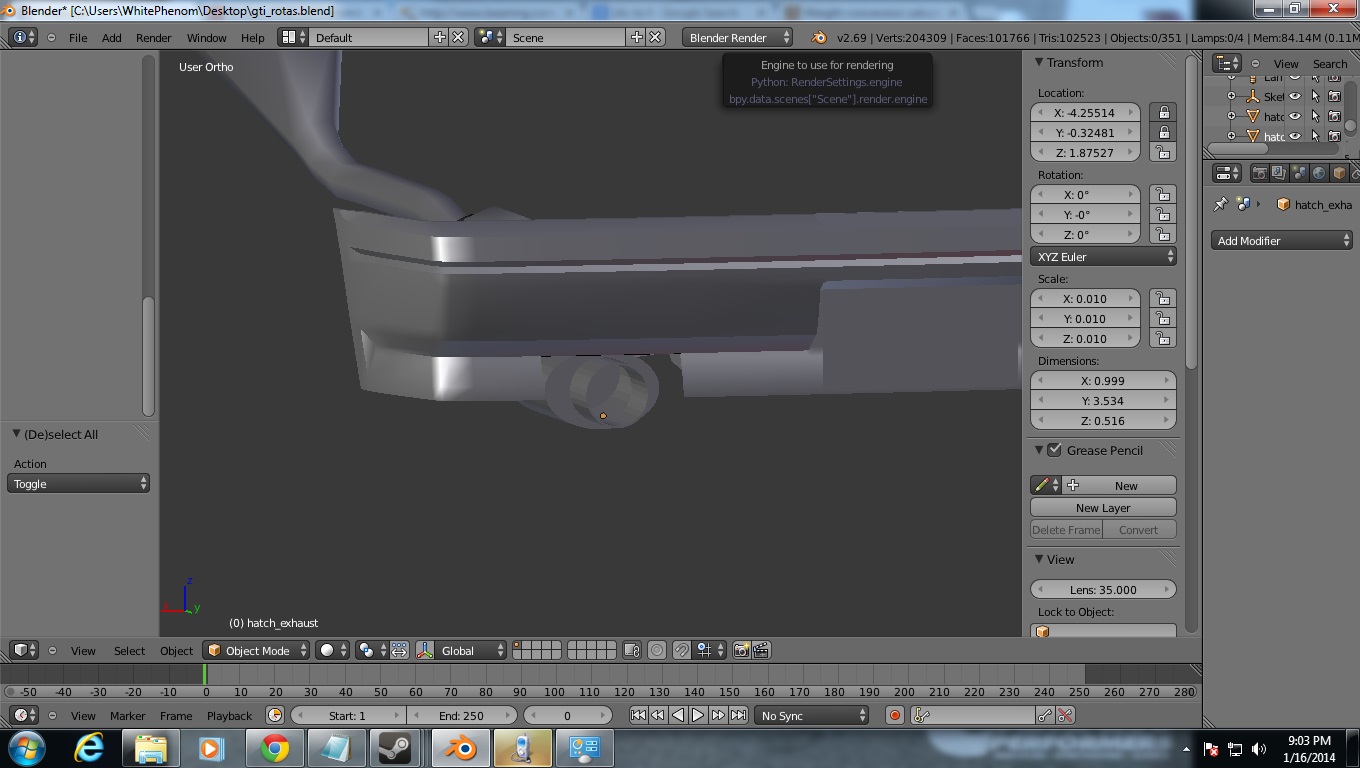Open Outliner editor type selector

(x=1227, y=63)
